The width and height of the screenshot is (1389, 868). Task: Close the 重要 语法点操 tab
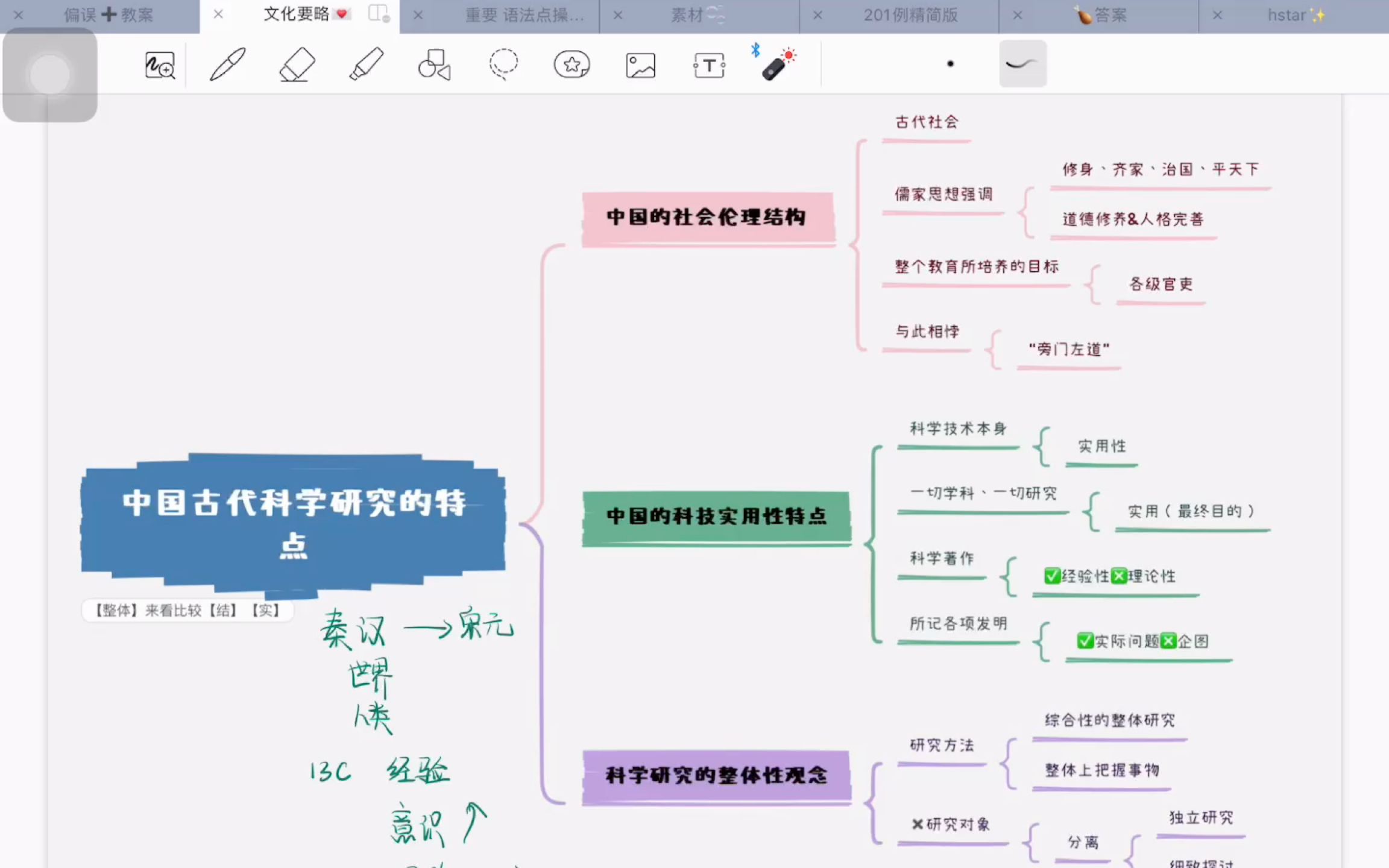click(x=418, y=15)
